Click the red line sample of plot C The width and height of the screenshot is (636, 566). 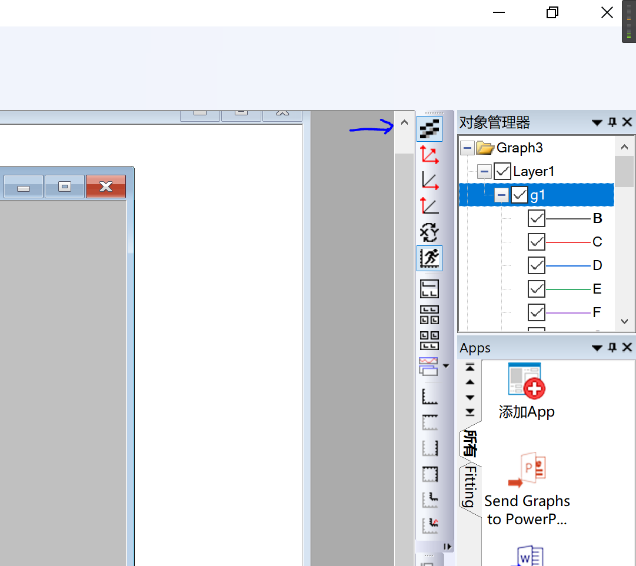(x=568, y=242)
